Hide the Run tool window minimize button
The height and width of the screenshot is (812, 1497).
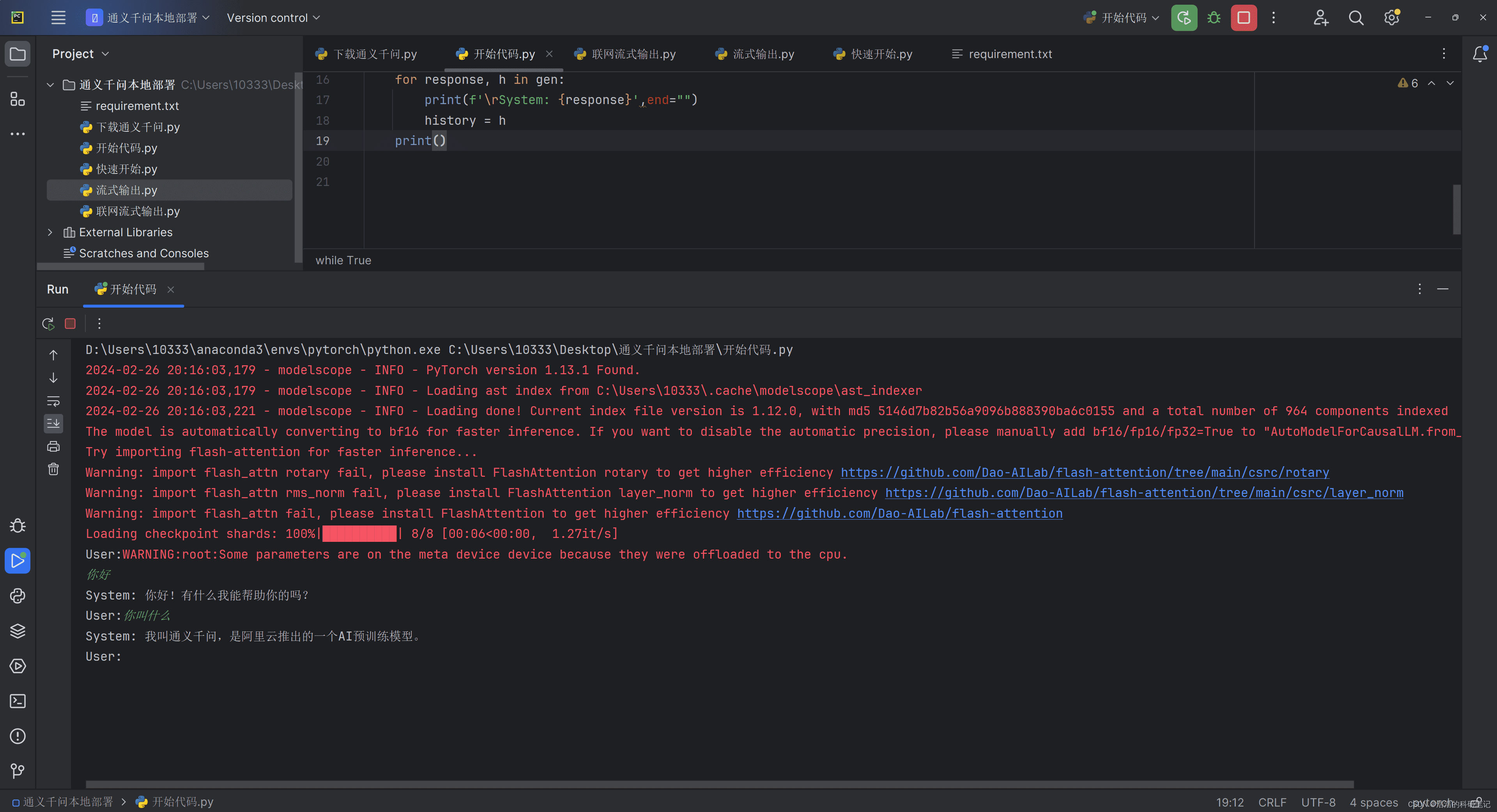pyautogui.click(x=1442, y=289)
